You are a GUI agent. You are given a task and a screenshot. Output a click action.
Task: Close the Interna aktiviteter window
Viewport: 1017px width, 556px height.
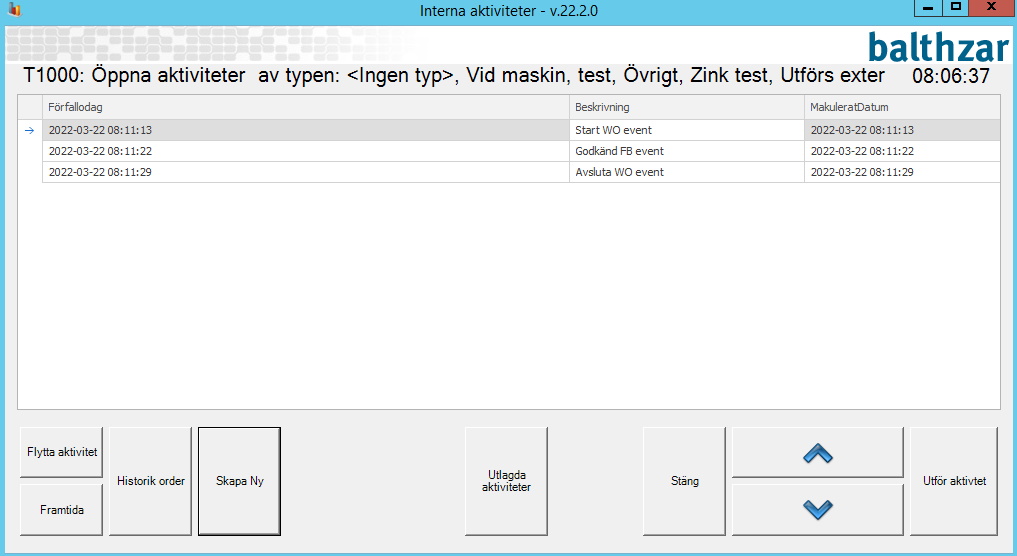tap(991, 8)
